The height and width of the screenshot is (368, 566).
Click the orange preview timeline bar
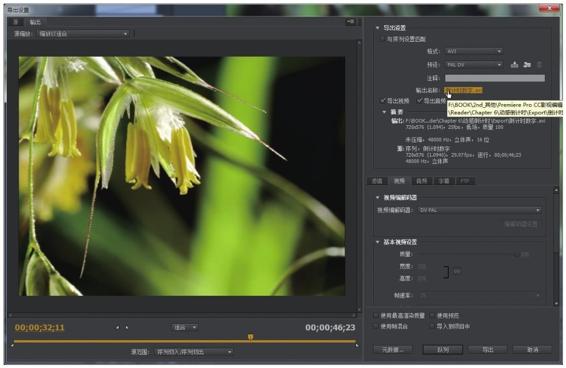pyautogui.click(x=185, y=341)
